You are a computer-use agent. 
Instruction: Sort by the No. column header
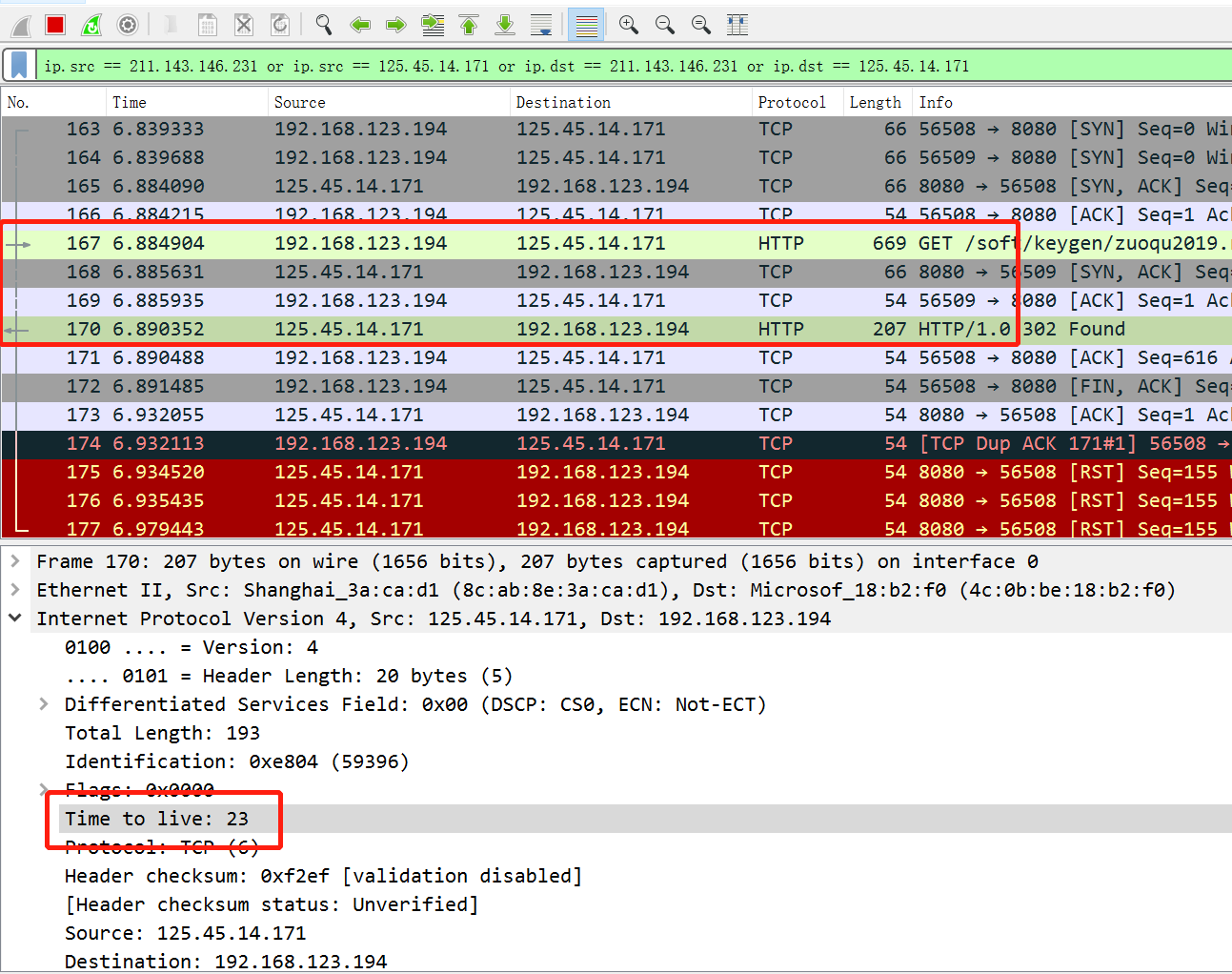[53, 102]
